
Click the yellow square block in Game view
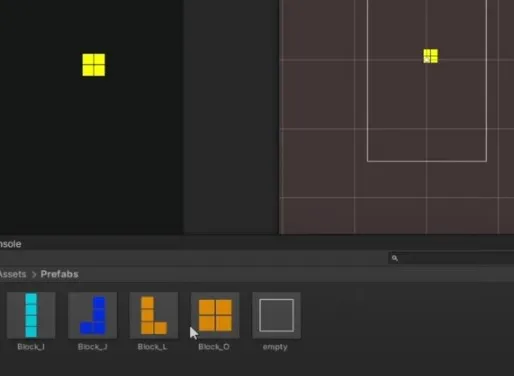coord(94,65)
